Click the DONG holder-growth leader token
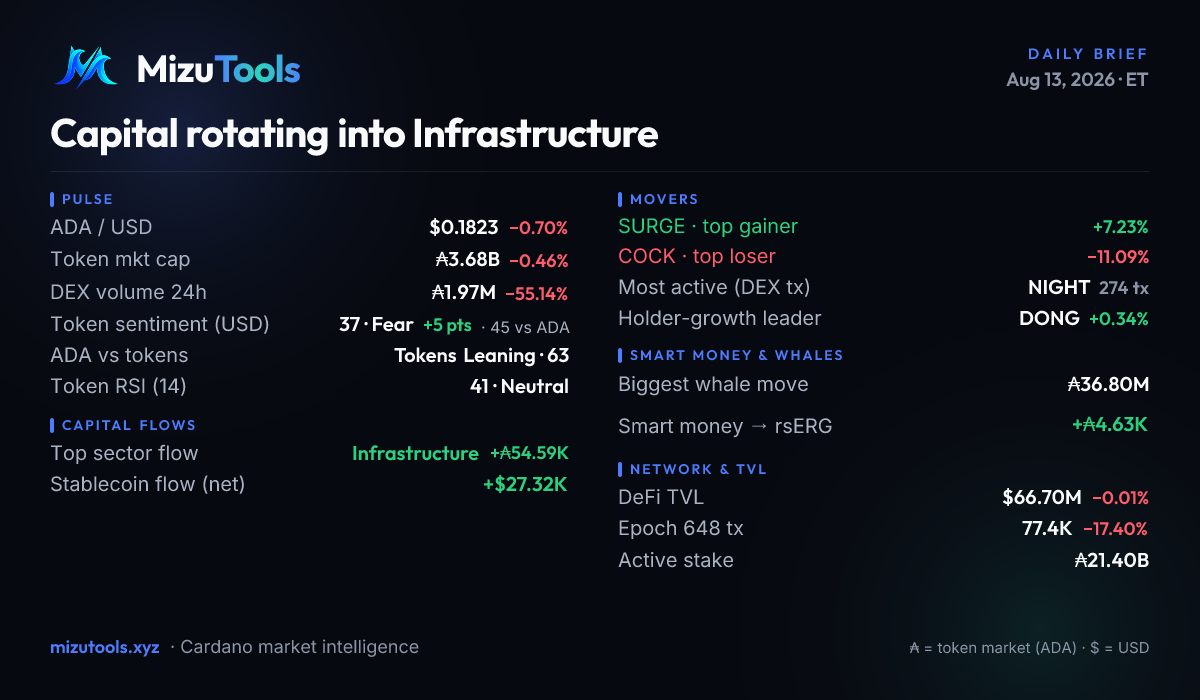 pyautogui.click(x=1049, y=318)
